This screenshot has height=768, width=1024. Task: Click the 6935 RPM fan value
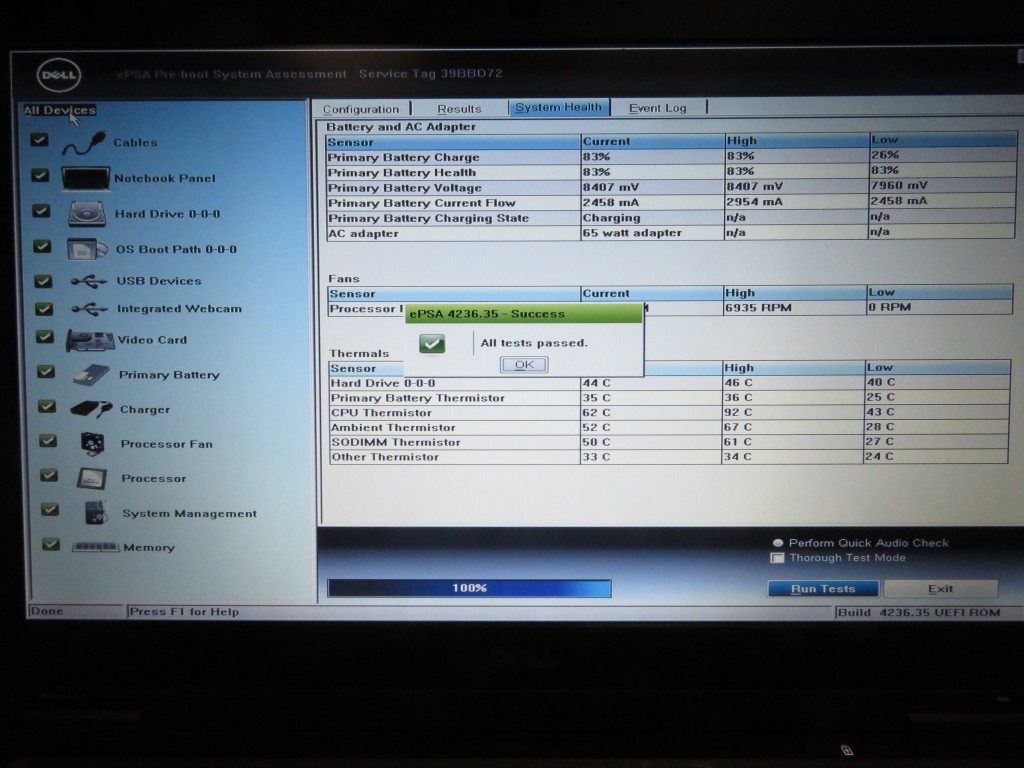point(758,308)
